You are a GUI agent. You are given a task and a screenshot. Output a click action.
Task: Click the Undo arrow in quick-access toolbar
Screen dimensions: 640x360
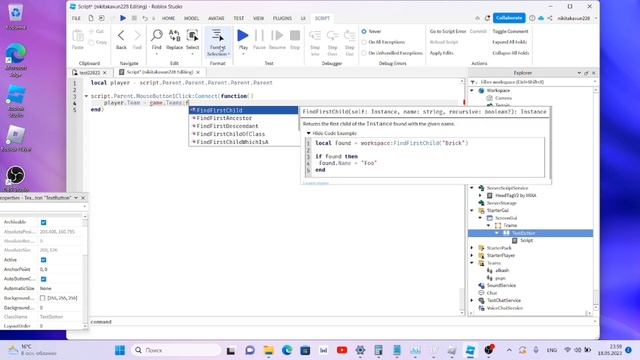tap(145, 18)
